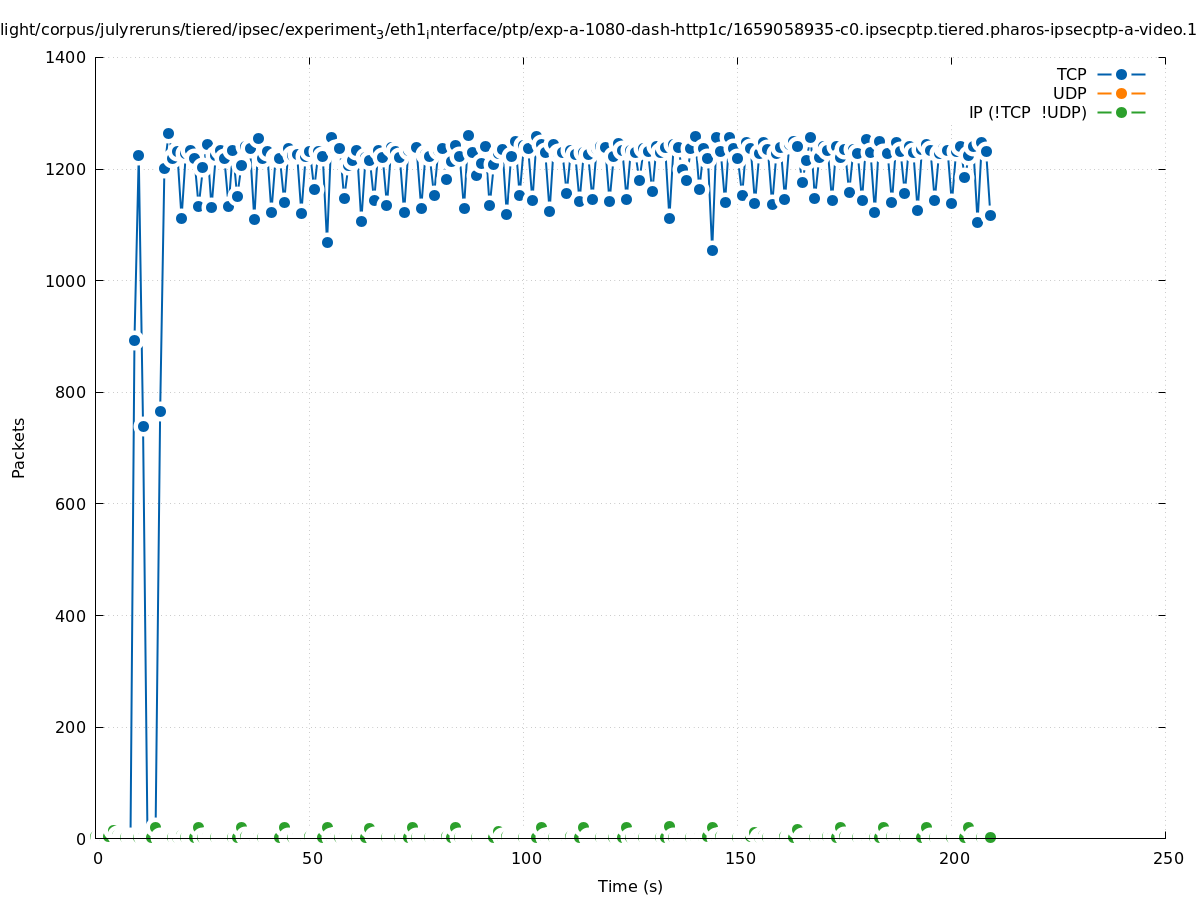Click the first TCP data point near 890 packets

point(134,340)
